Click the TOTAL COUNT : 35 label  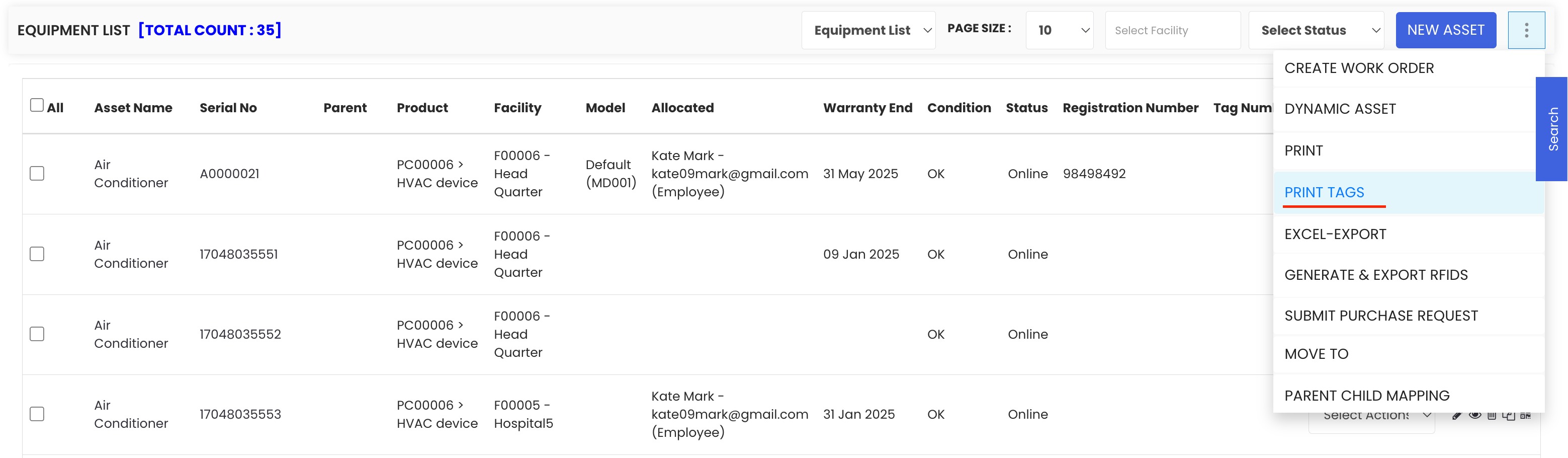210,30
